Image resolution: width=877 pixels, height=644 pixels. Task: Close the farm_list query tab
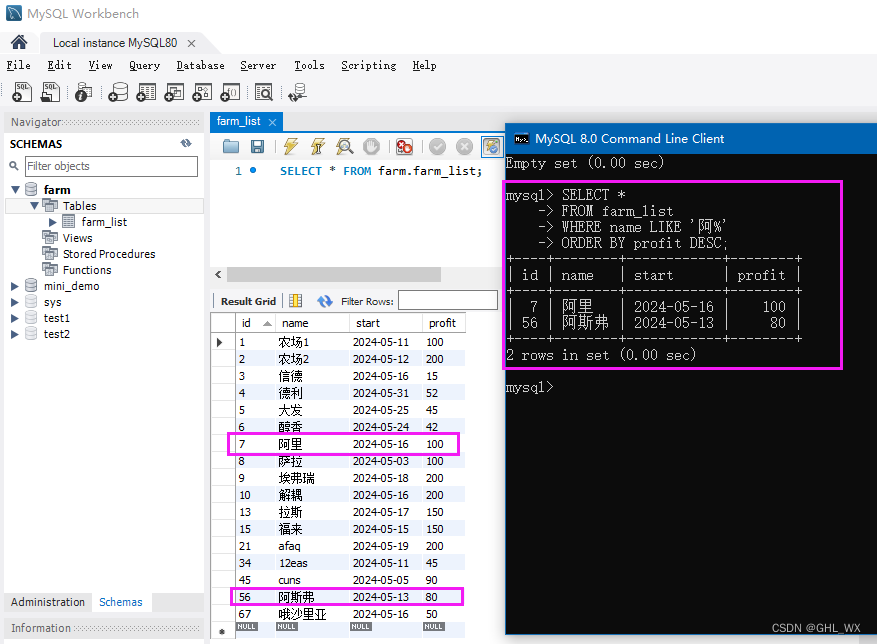(272, 122)
